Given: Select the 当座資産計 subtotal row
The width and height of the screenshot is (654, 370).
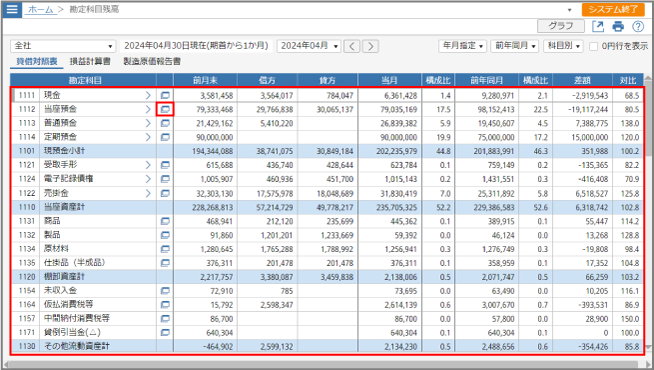Looking at the screenshot, I should (x=327, y=207).
